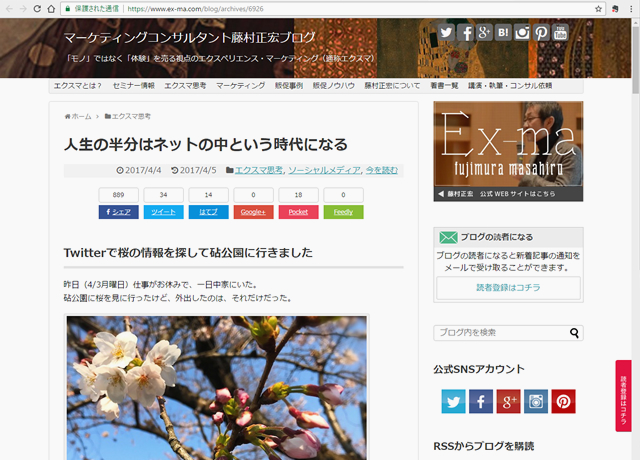
Task: Click the sidebar Instagram icon
Action: click(x=536, y=401)
